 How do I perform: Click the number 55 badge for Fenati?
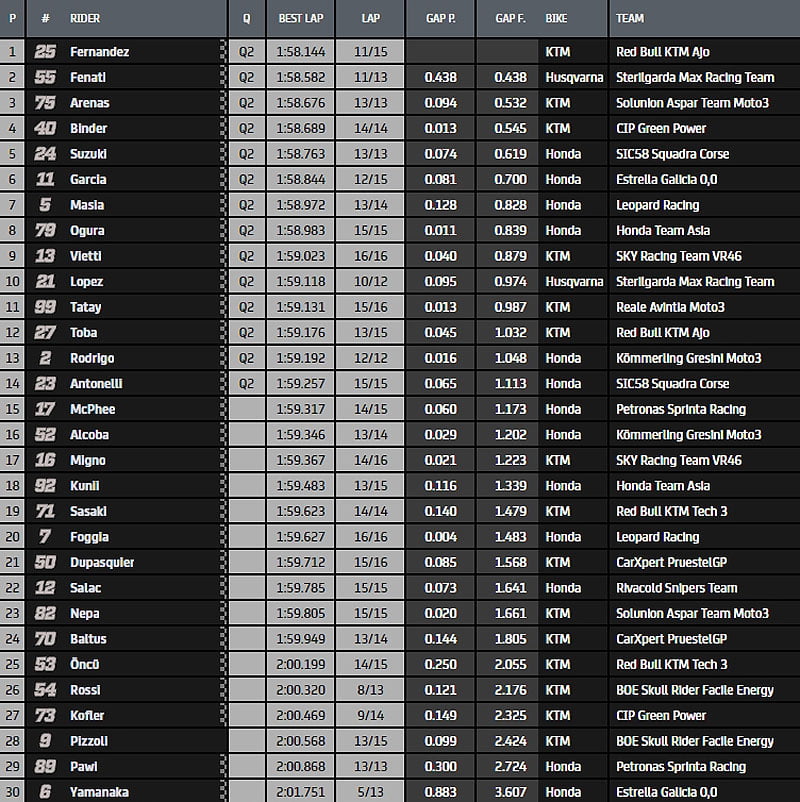coord(45,77)
